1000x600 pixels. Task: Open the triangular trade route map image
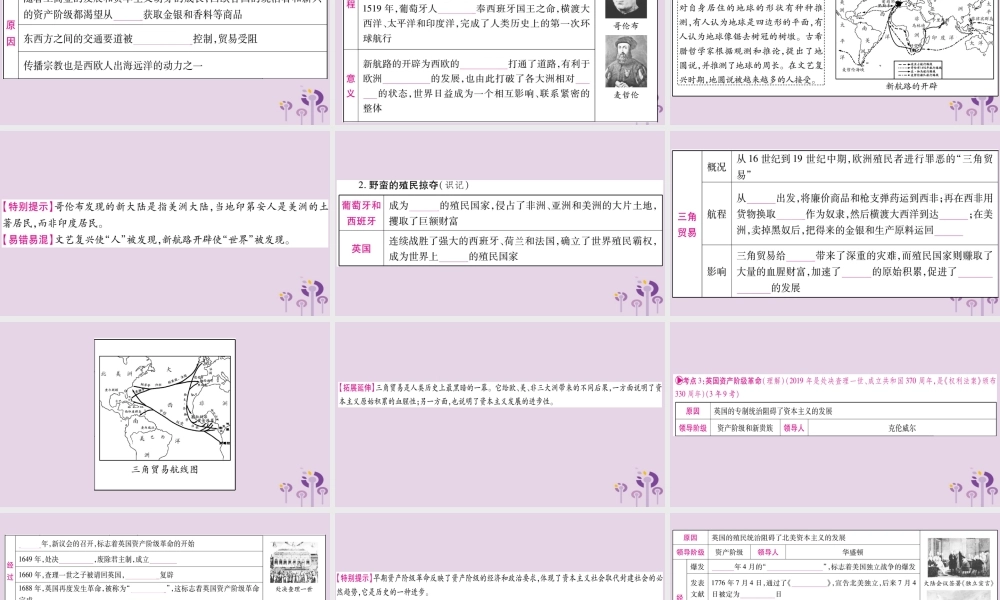pyautogui.click(x=165, y=407)
